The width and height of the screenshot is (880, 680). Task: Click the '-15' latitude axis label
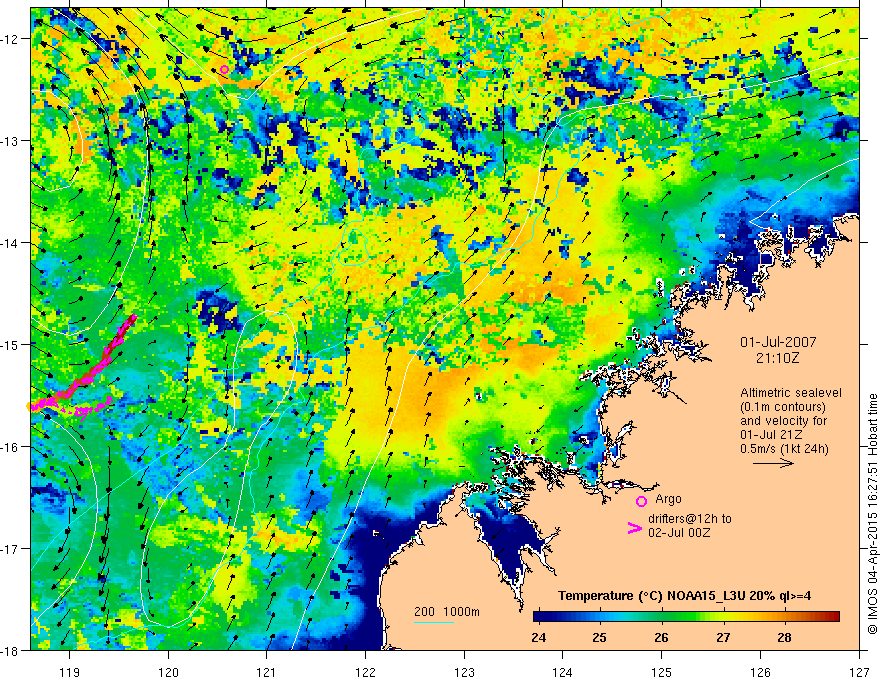pos(11,344)
